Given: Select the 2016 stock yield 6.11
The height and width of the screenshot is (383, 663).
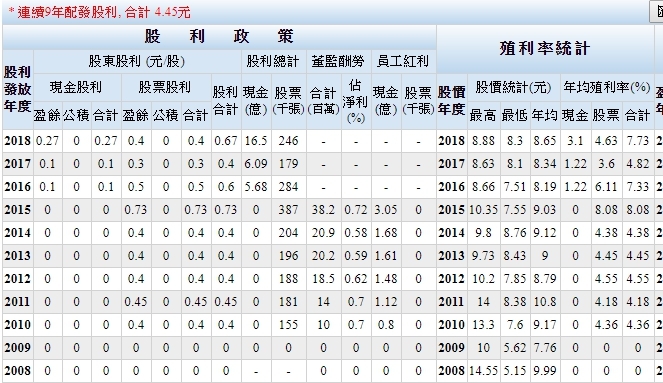Looking at the screenshot, I should point(606,187).
